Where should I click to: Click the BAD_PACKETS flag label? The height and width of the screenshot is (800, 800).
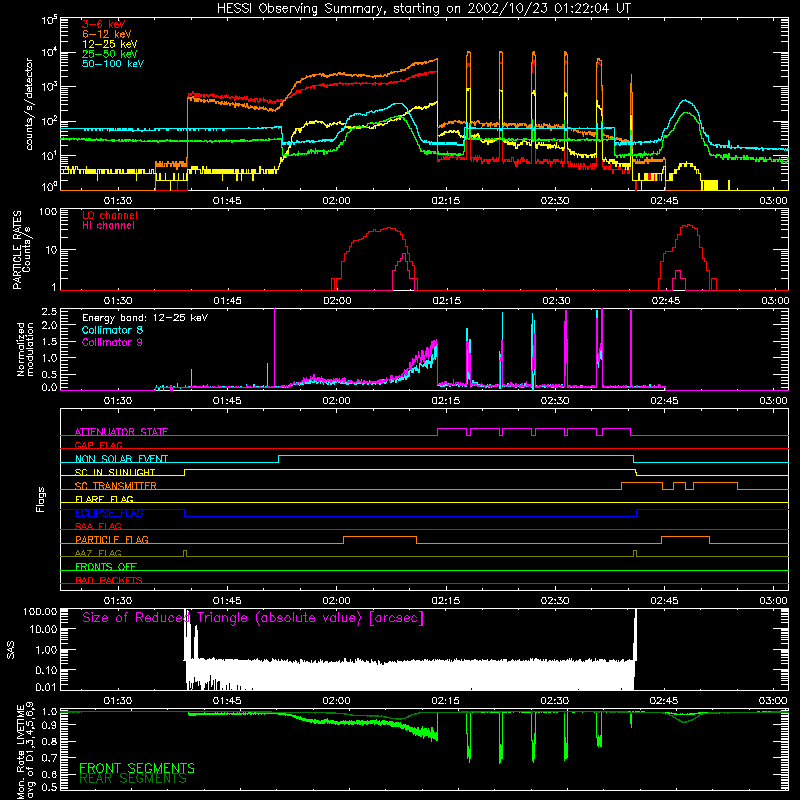(x=109, y=580)
